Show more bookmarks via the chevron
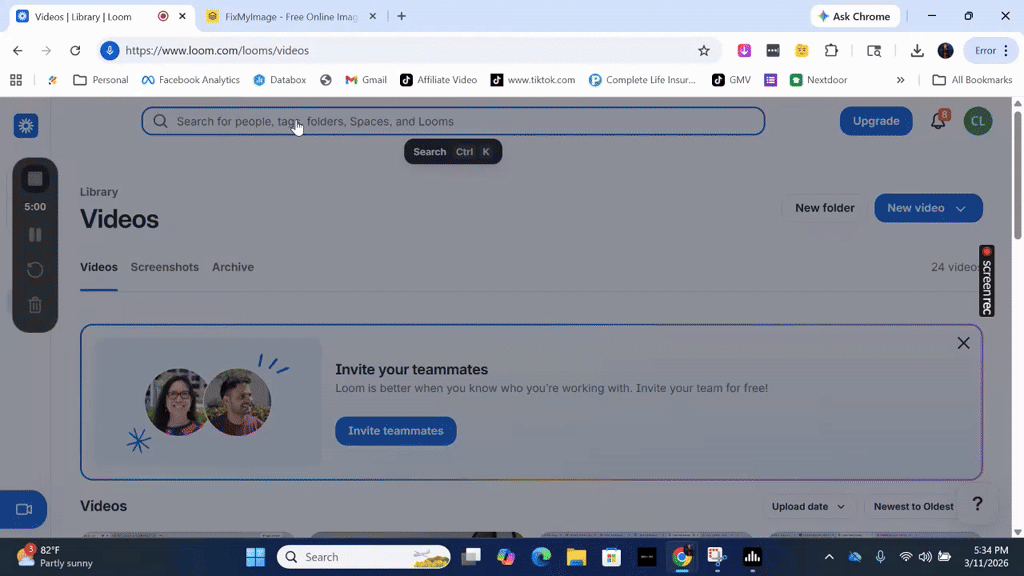Image resolution: width=1024 pixels, height=576 pixels. (901, 80)
